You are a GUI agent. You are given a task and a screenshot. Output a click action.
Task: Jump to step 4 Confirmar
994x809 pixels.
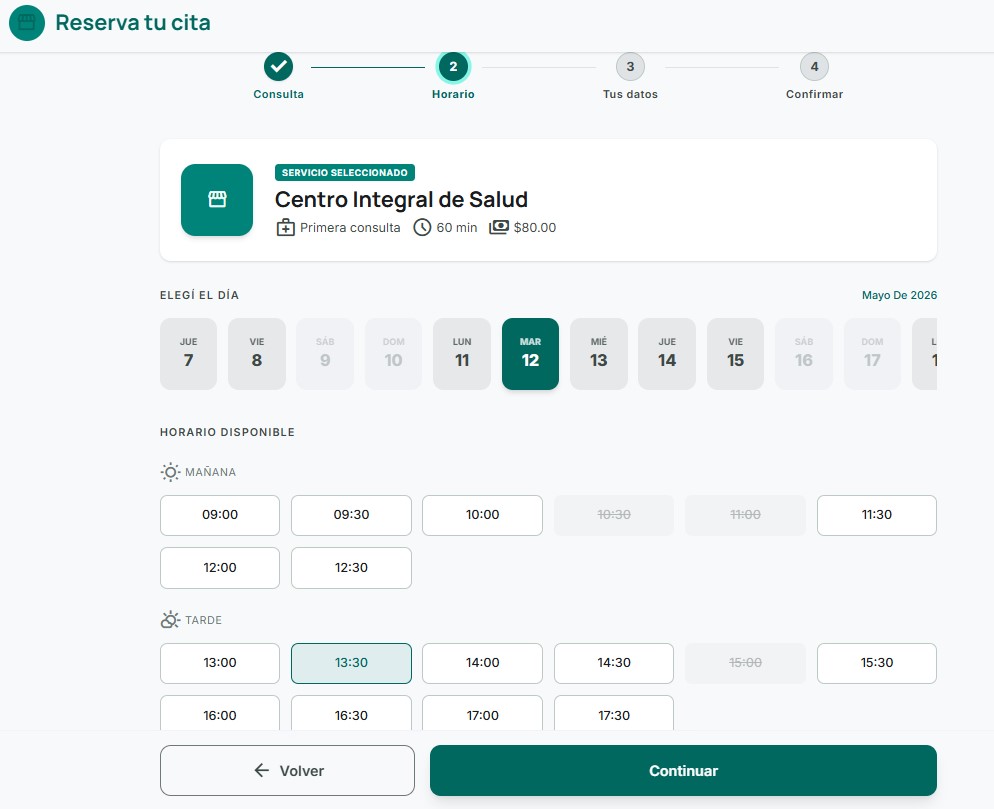[x=814, y=67]
